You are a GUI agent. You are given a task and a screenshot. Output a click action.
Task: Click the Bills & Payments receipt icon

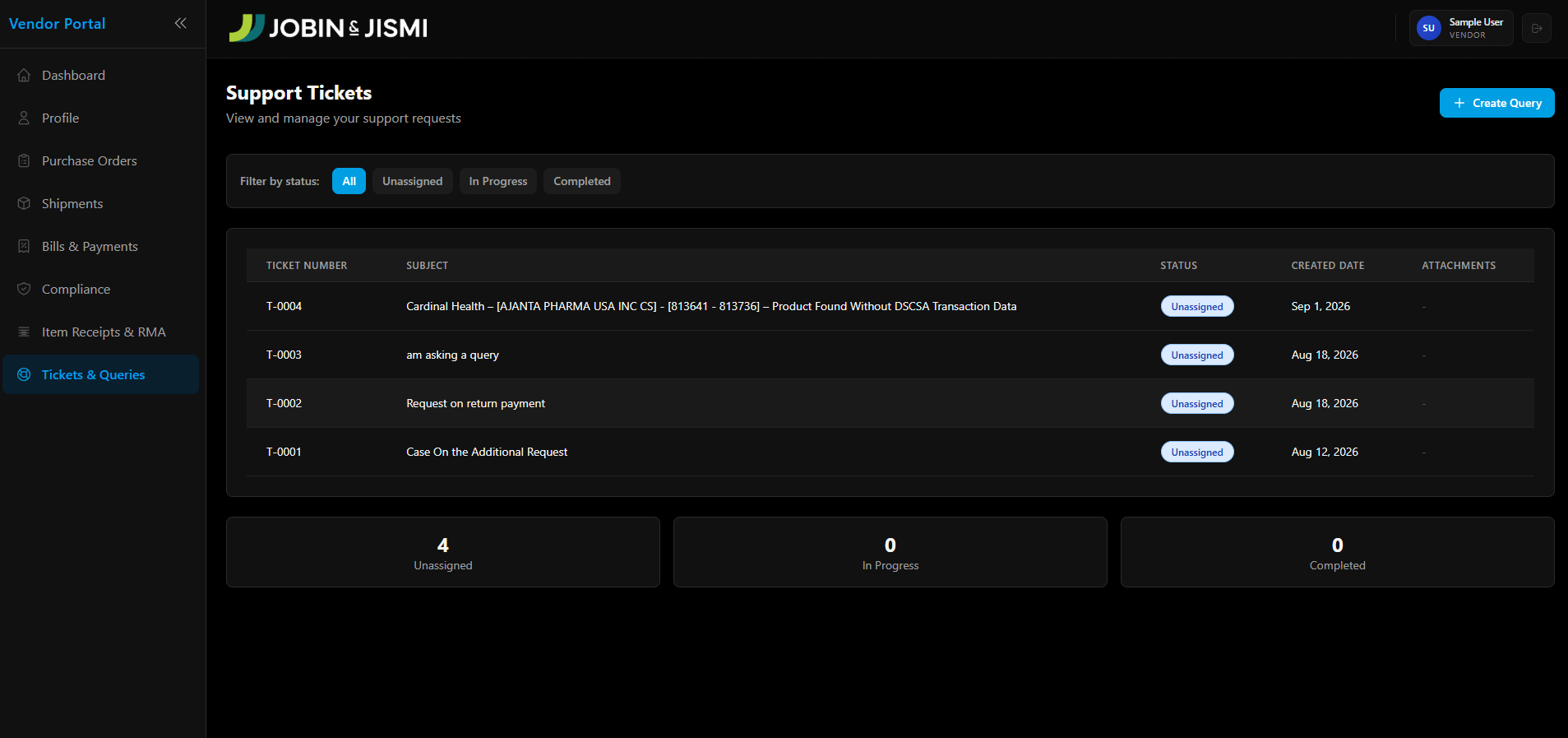[24, 246]
